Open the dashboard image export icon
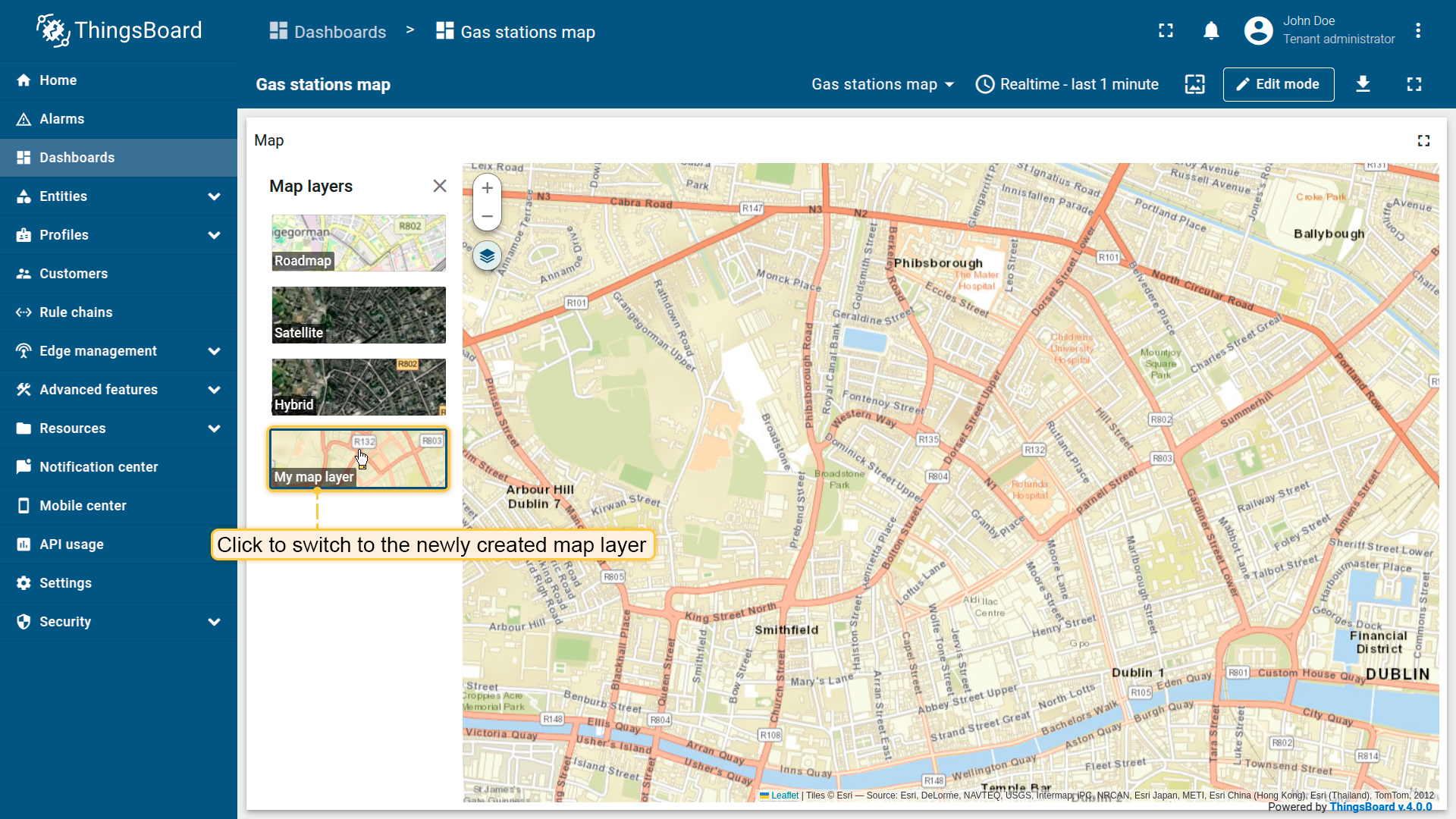Viewport: 1456px width, 819px height. click(1194, 84)
